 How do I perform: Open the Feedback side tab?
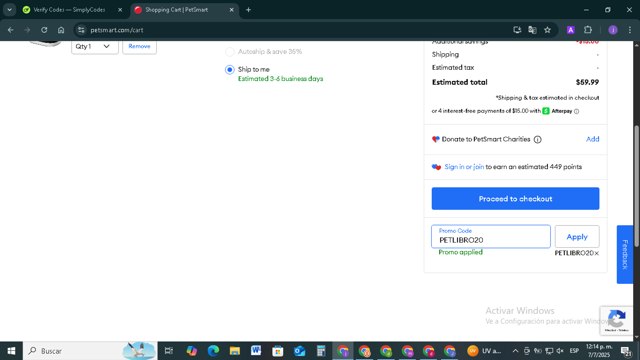pos(624,254)
